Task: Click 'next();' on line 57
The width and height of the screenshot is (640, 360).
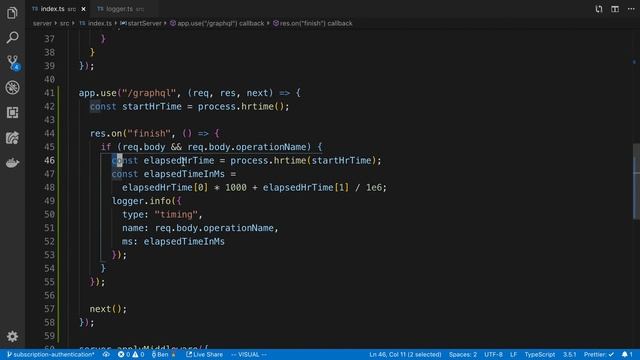Action: [108, 309]
